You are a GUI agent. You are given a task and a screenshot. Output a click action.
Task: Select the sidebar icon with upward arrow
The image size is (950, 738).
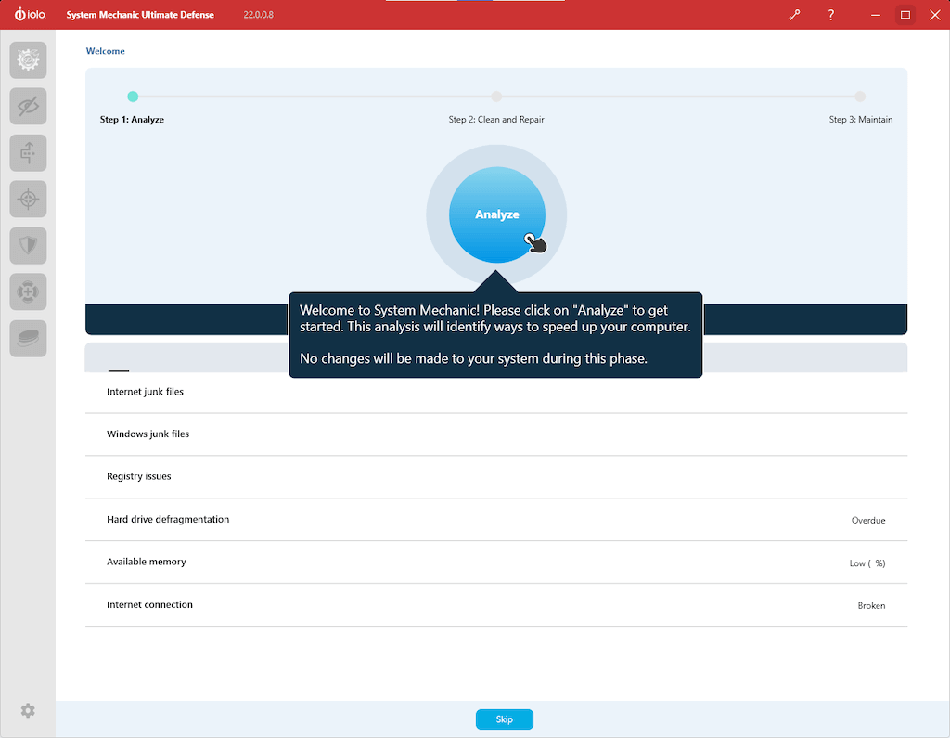tap(28, 153)
